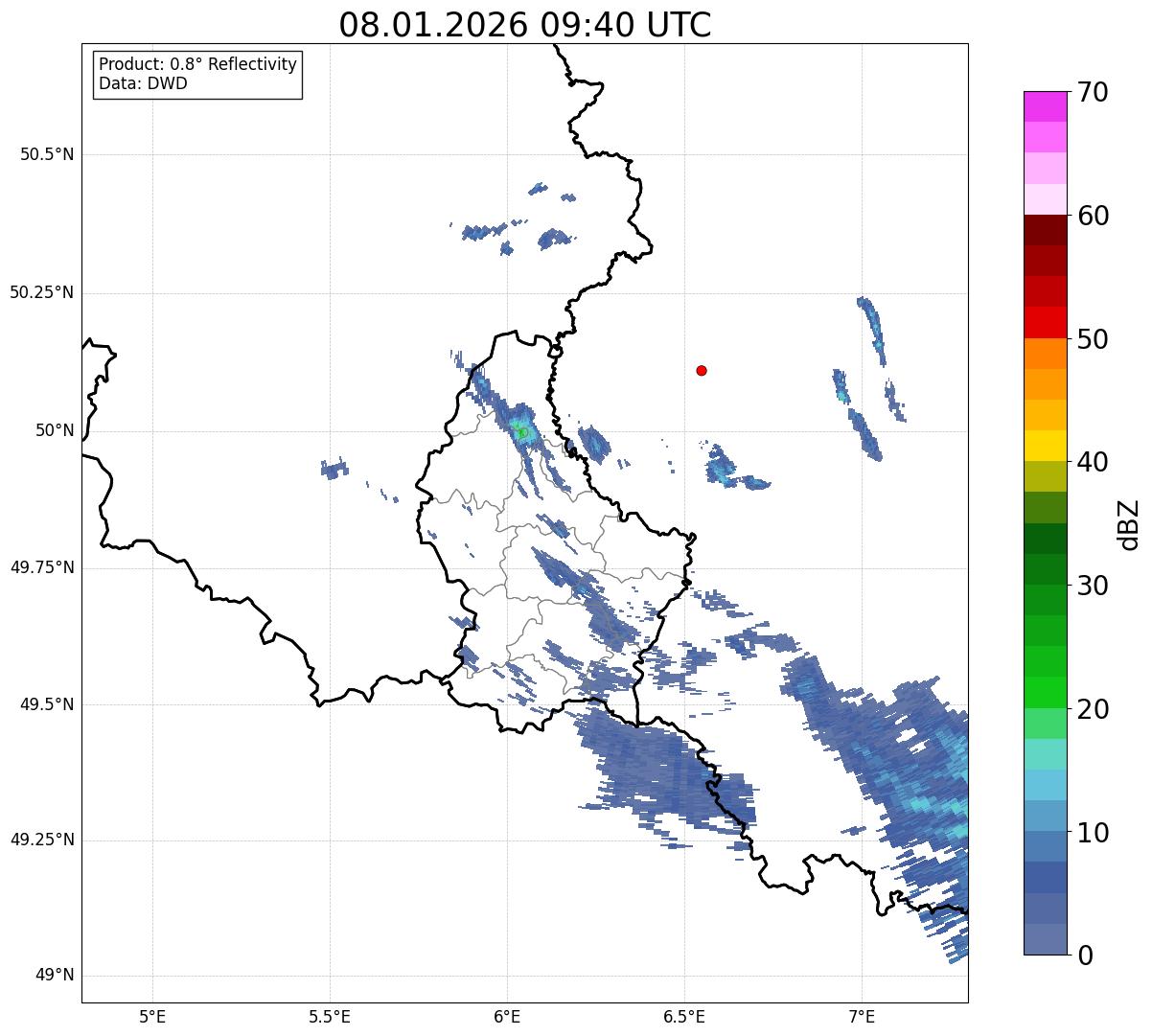The height and width of the screenshot is (1036, 1152).
Task: Click the Data: DWD label
Action: 143,83
